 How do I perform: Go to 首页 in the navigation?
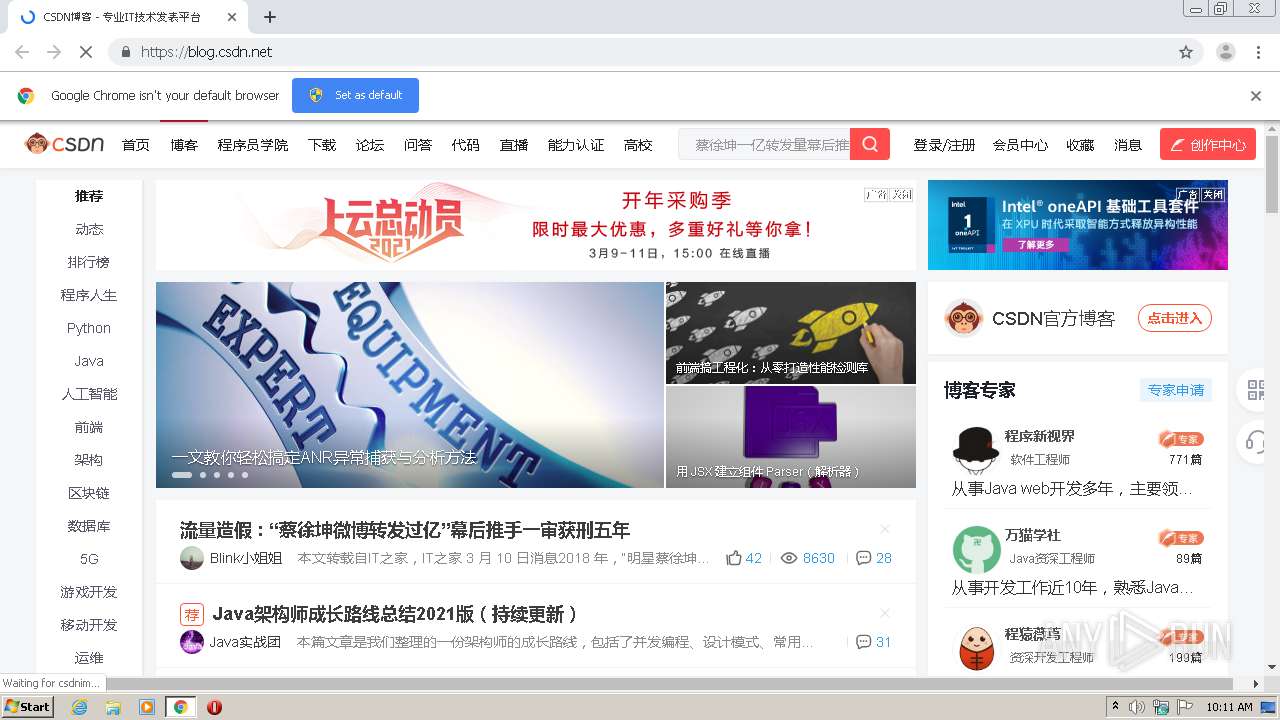click(x=136, y=145)
